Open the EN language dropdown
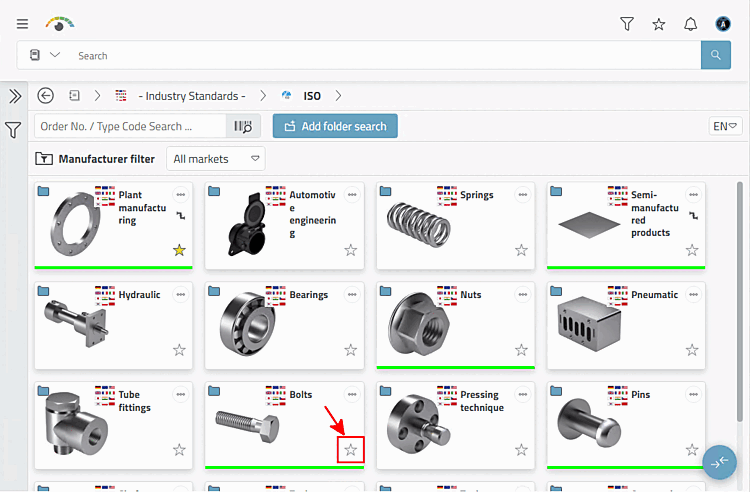 pyautogui.click(x=725, y=126)
